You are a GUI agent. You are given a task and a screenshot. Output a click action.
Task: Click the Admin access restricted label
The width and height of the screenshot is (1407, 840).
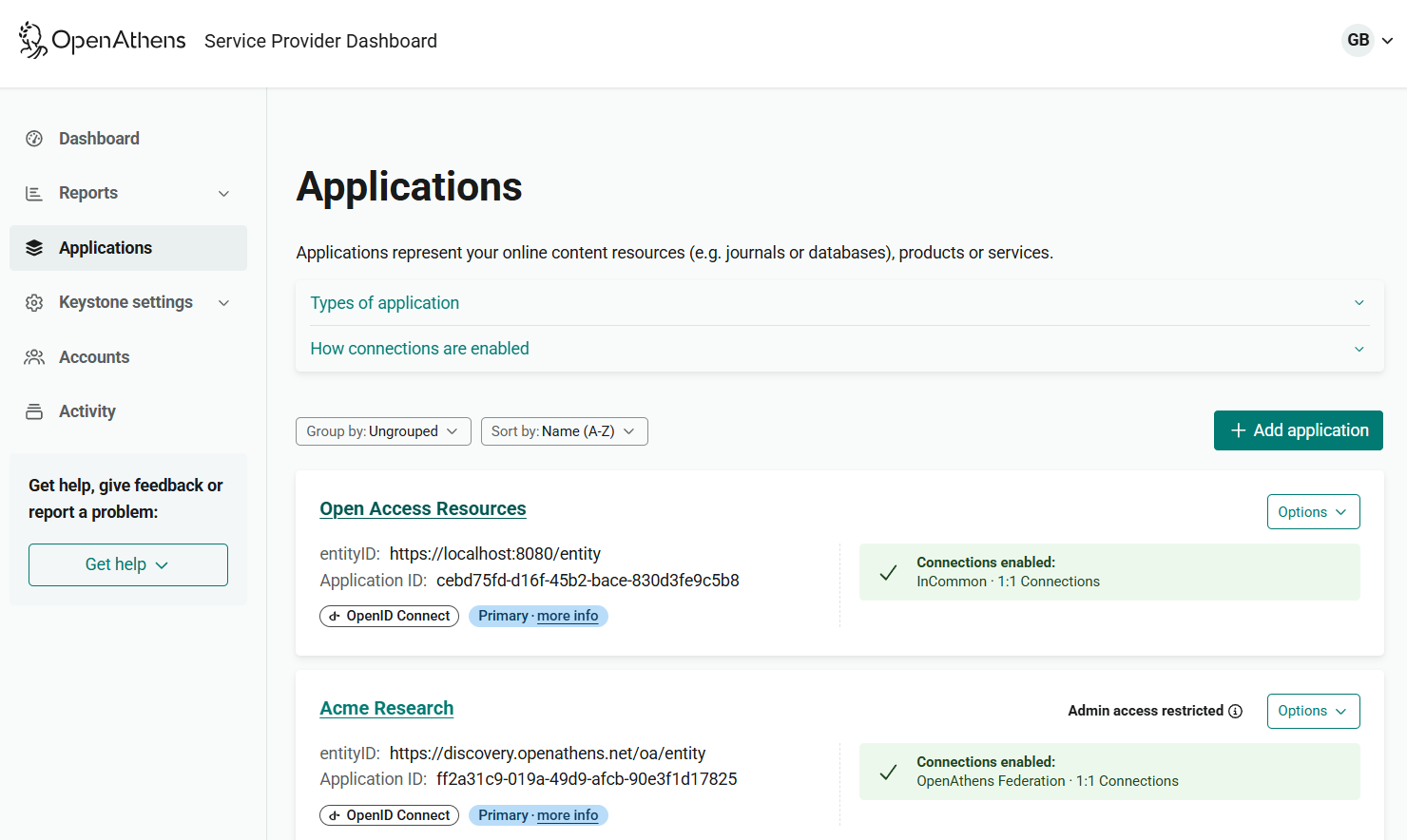tap(1146, 711)
